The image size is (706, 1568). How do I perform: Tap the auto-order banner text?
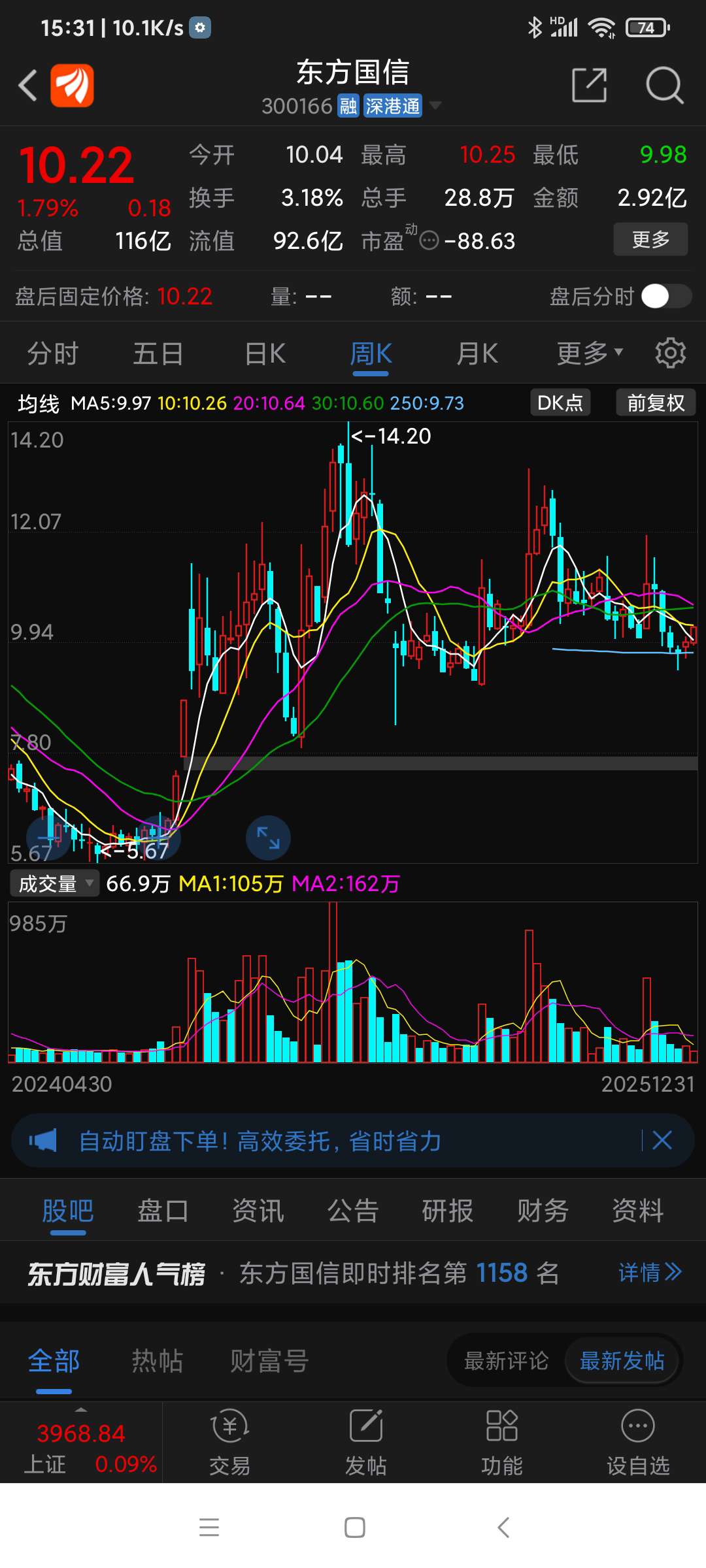coord(260,1141)
